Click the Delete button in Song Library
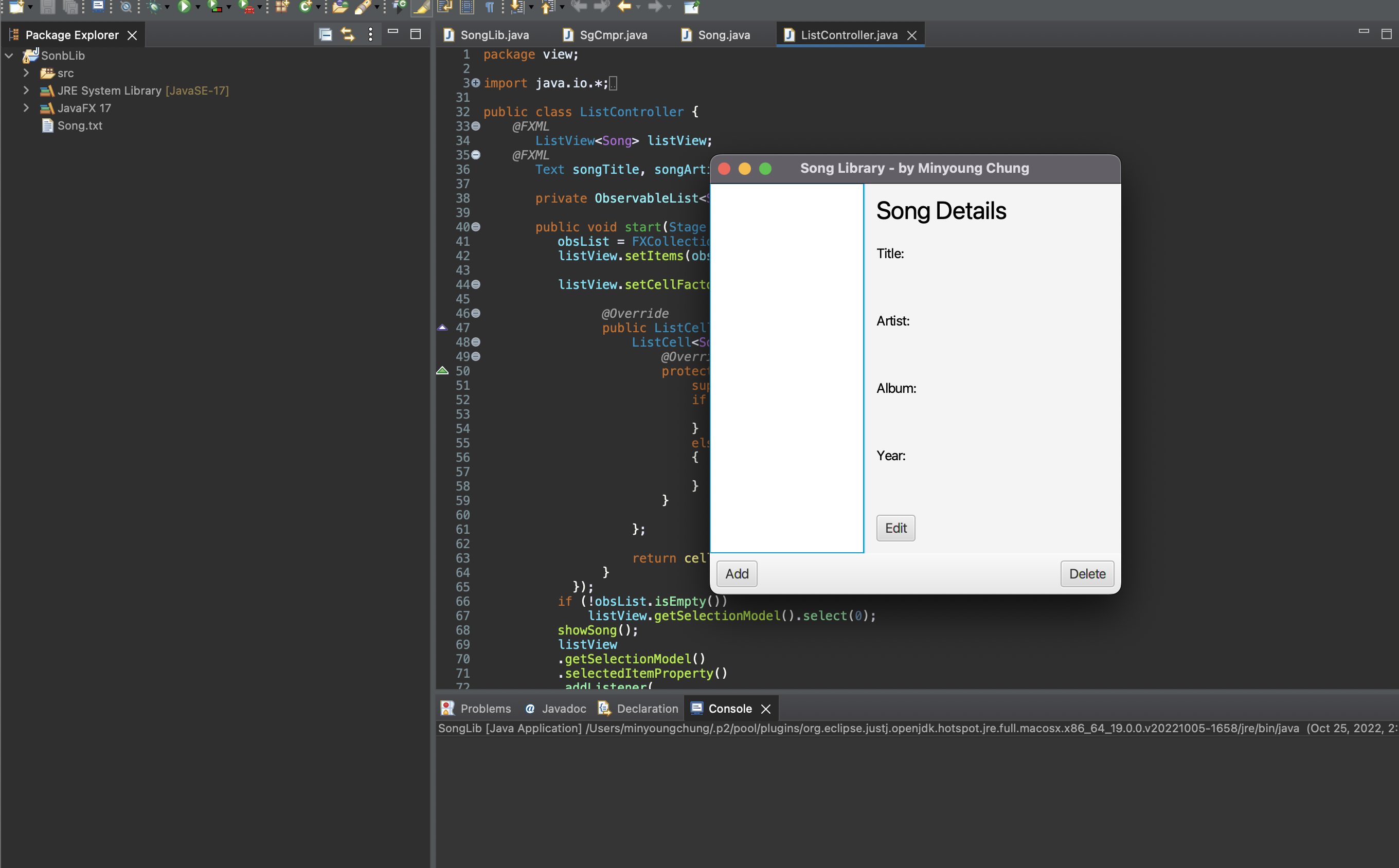 point(1087,573)
